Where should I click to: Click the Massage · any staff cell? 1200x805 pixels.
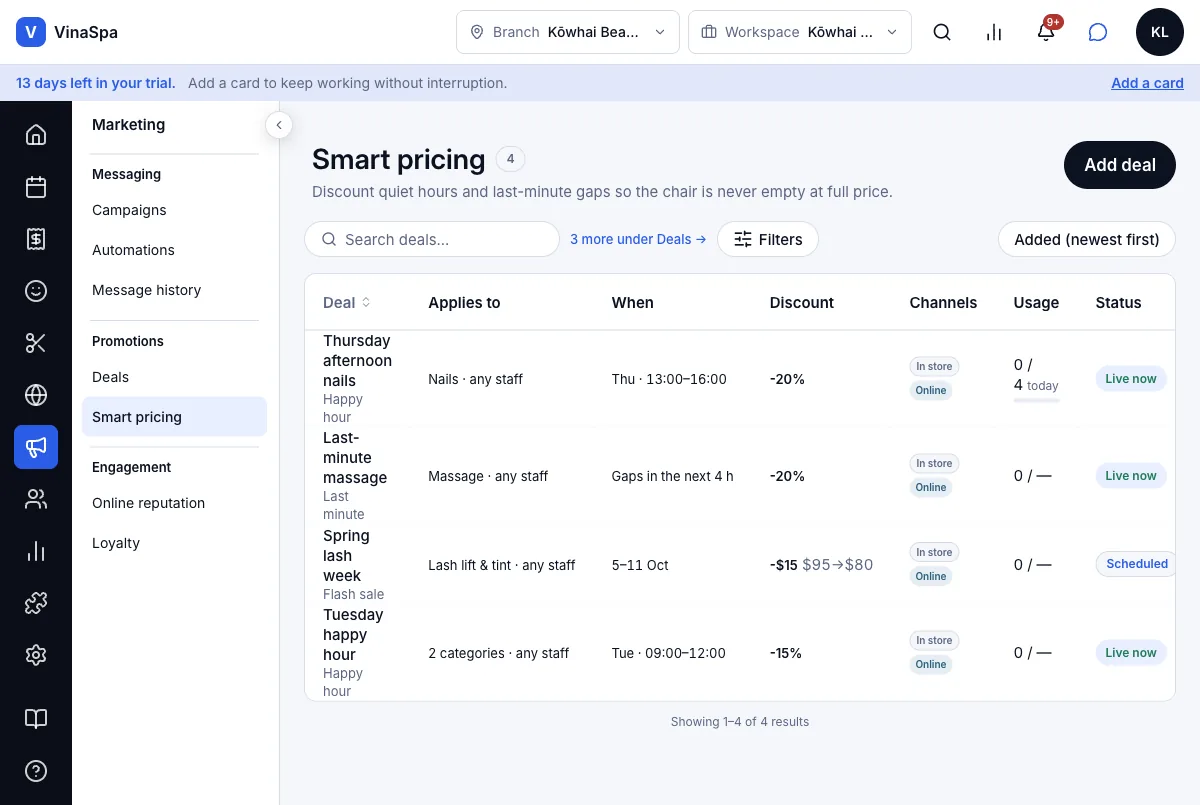488,476
